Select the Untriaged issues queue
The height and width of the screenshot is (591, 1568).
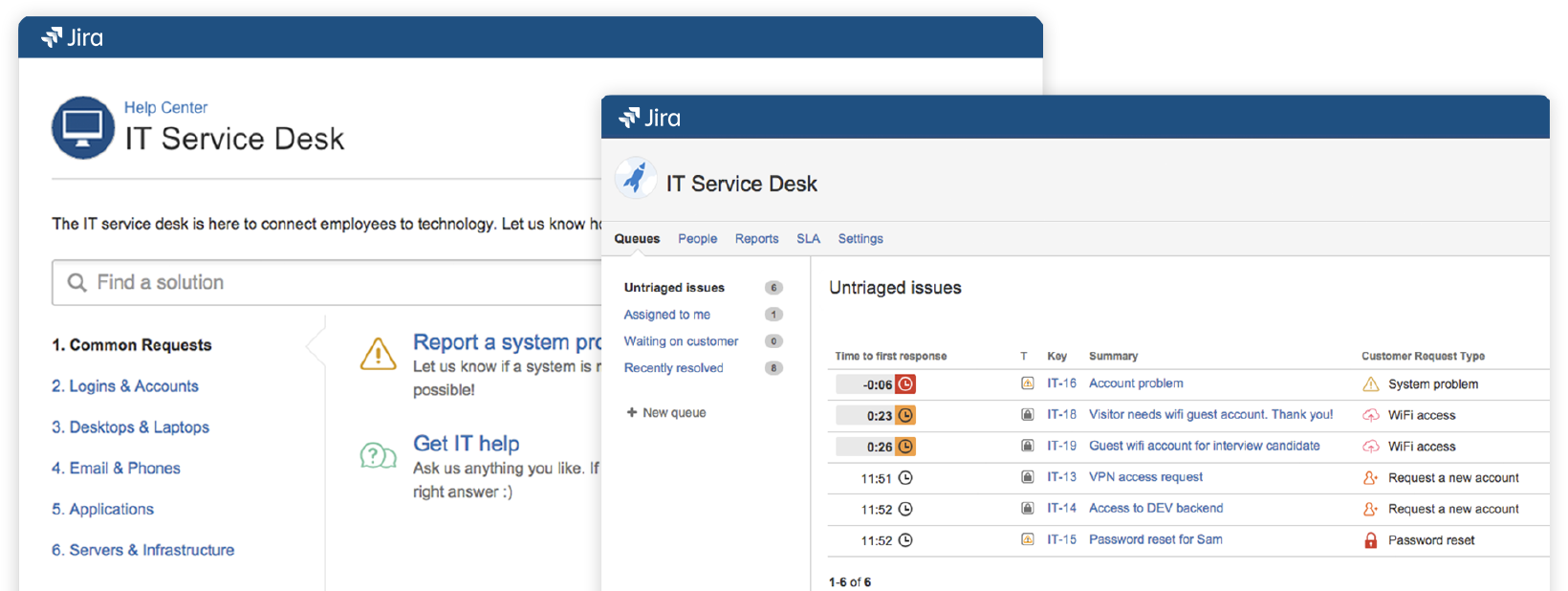(x=674, y=288)
